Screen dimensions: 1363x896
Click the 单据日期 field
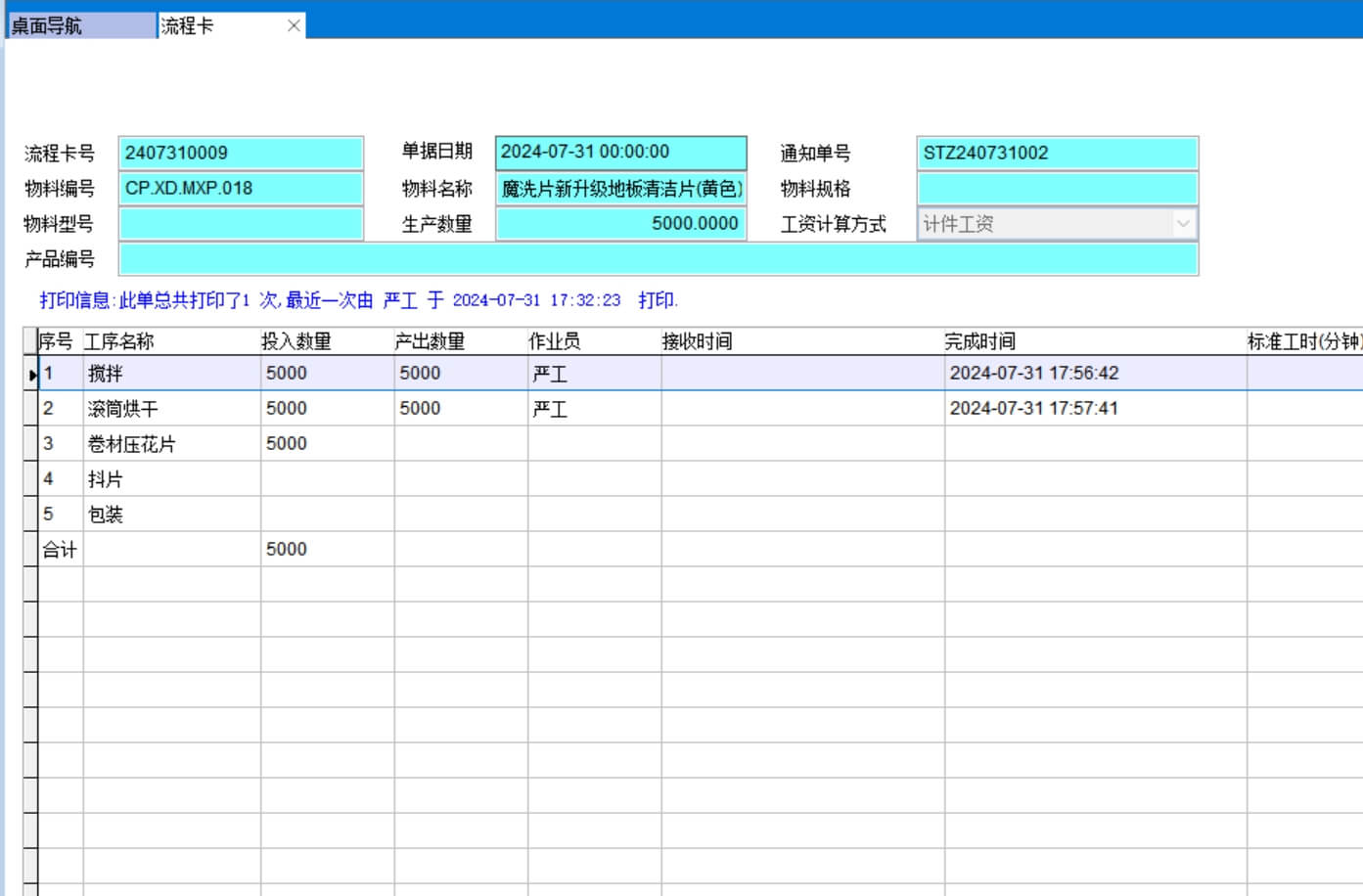pos(620,153)
